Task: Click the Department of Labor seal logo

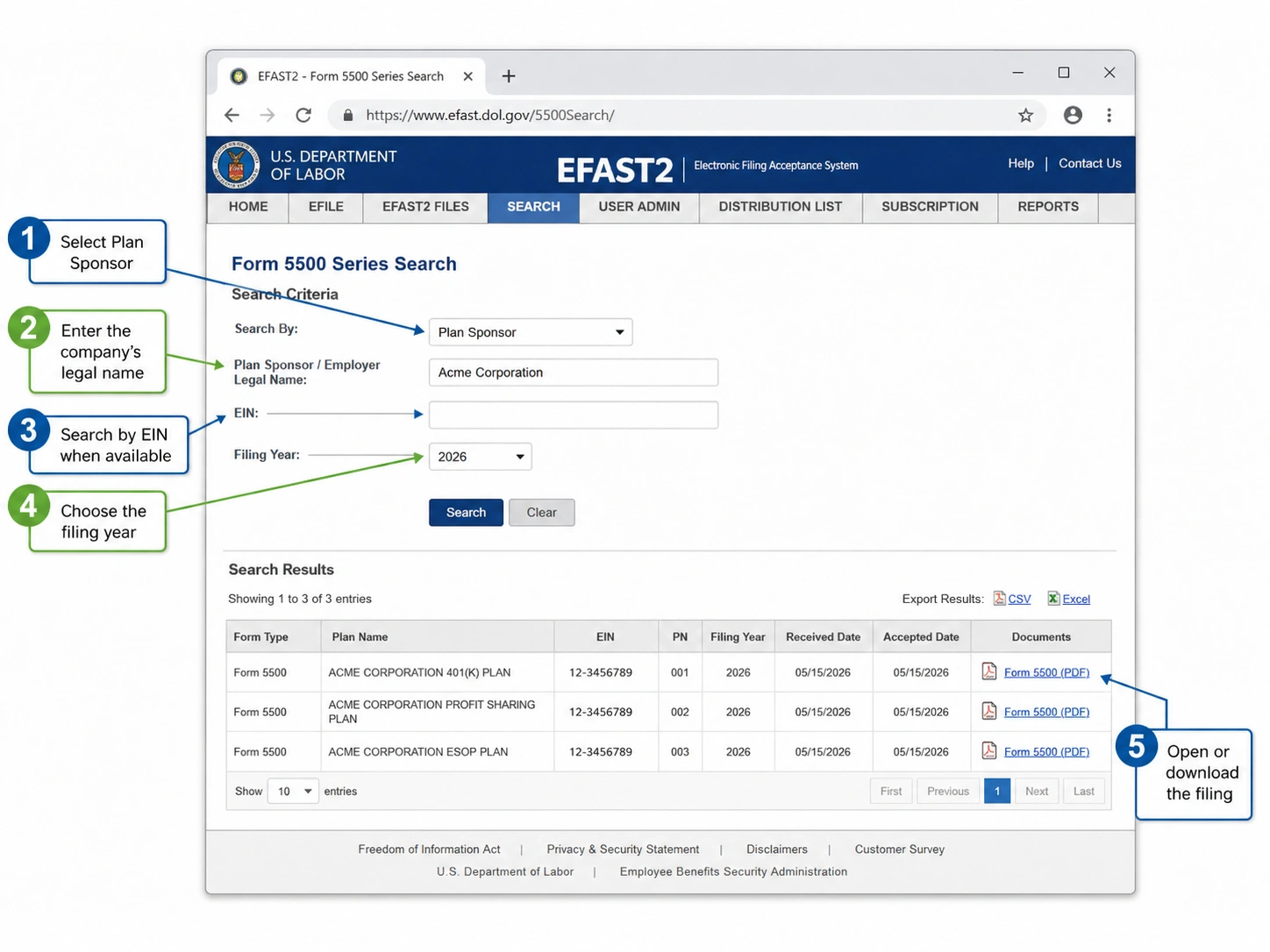Action: [236, 164]
